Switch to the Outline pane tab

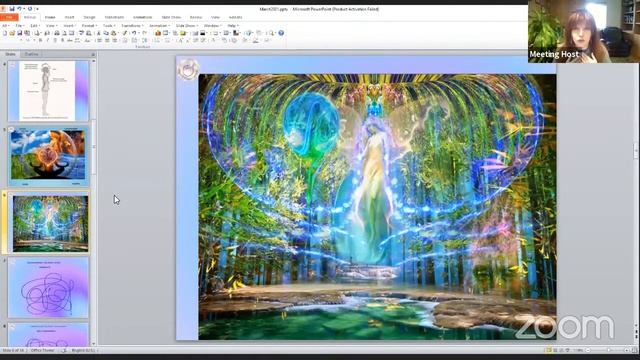click(31, 54)
